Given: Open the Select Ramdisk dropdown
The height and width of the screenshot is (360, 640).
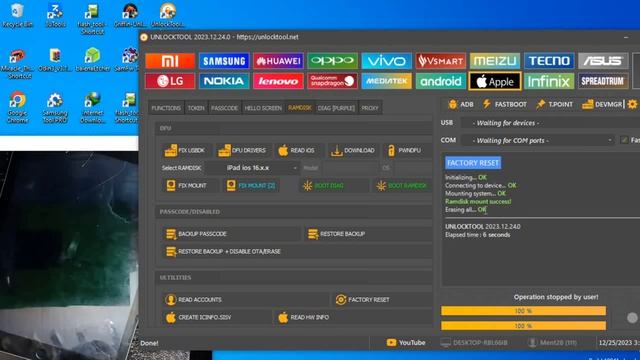Looking at the screenshot, I should click(x=252, y=168).
